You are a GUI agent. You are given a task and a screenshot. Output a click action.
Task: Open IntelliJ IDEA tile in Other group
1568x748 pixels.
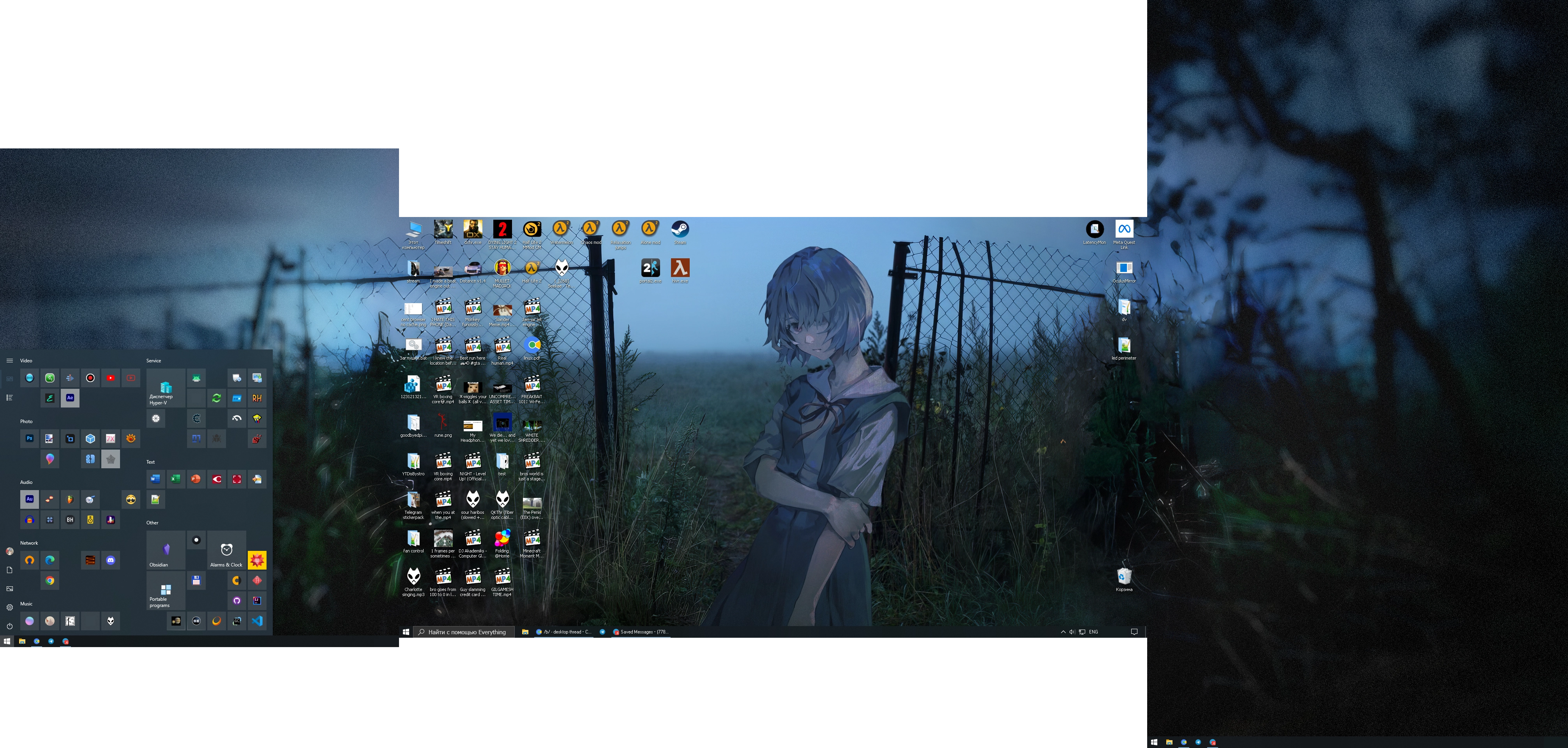(257, 601)
